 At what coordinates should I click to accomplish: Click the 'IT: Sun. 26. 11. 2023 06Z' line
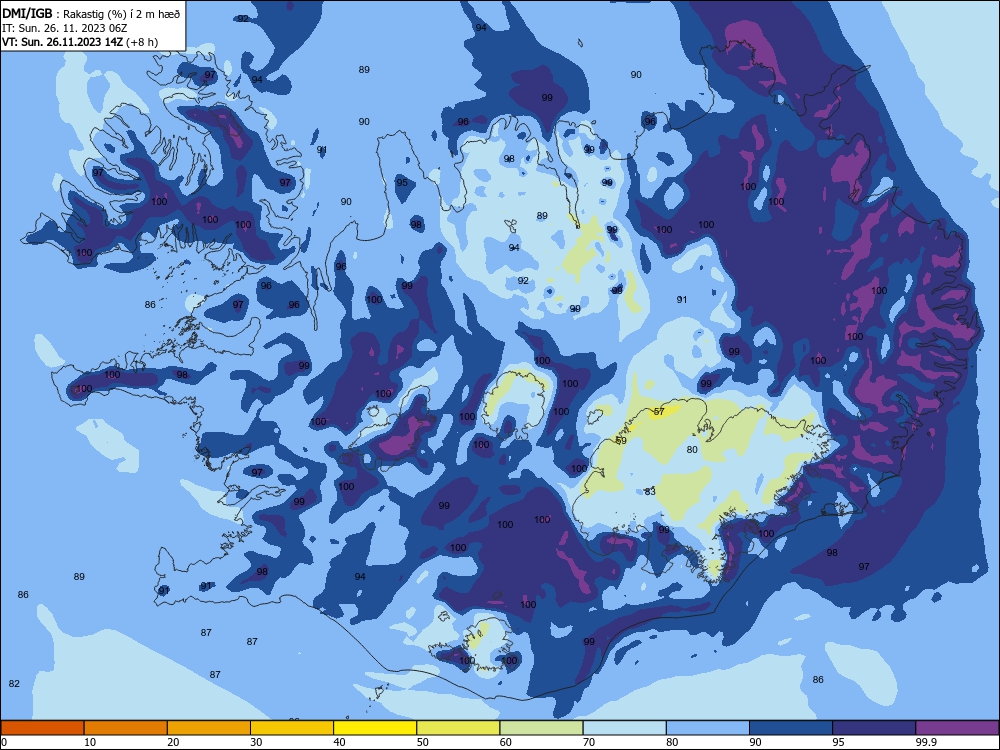tap(65, 28)
